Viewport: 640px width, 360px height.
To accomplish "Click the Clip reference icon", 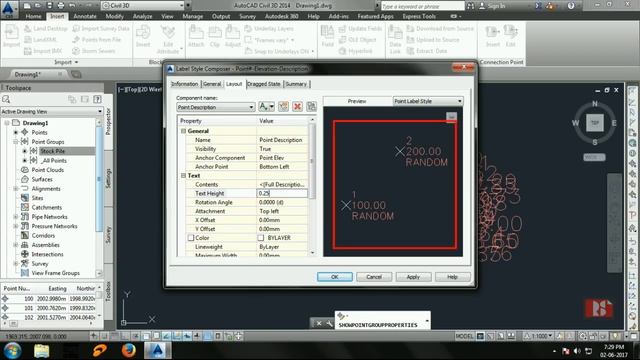I will pyautogui.click(x=215, y=32).
